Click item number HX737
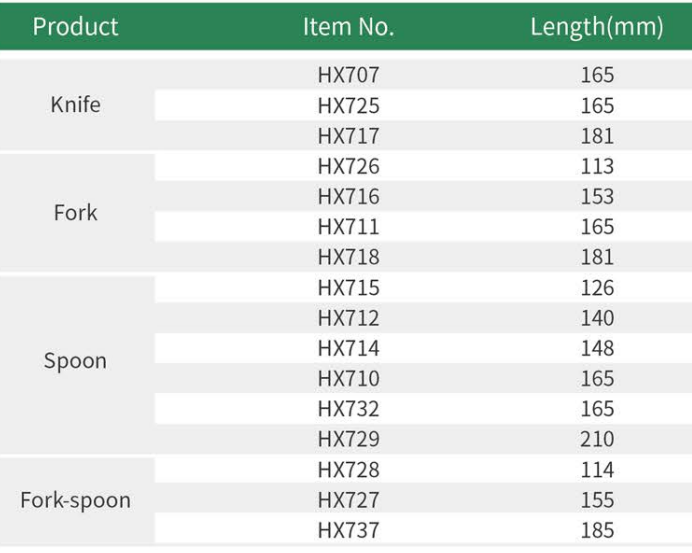The image size is (692, 553). click(348, 530)
